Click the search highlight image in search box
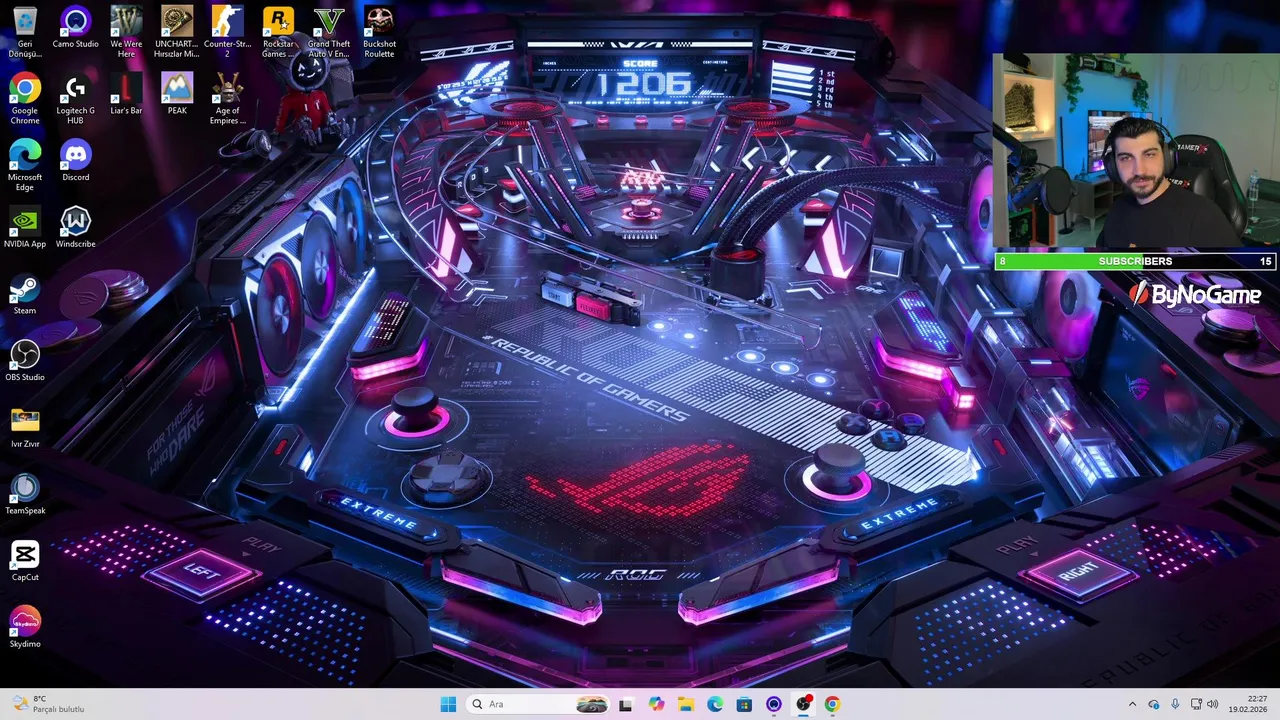 pyautogui.click(x=592, y=704)
